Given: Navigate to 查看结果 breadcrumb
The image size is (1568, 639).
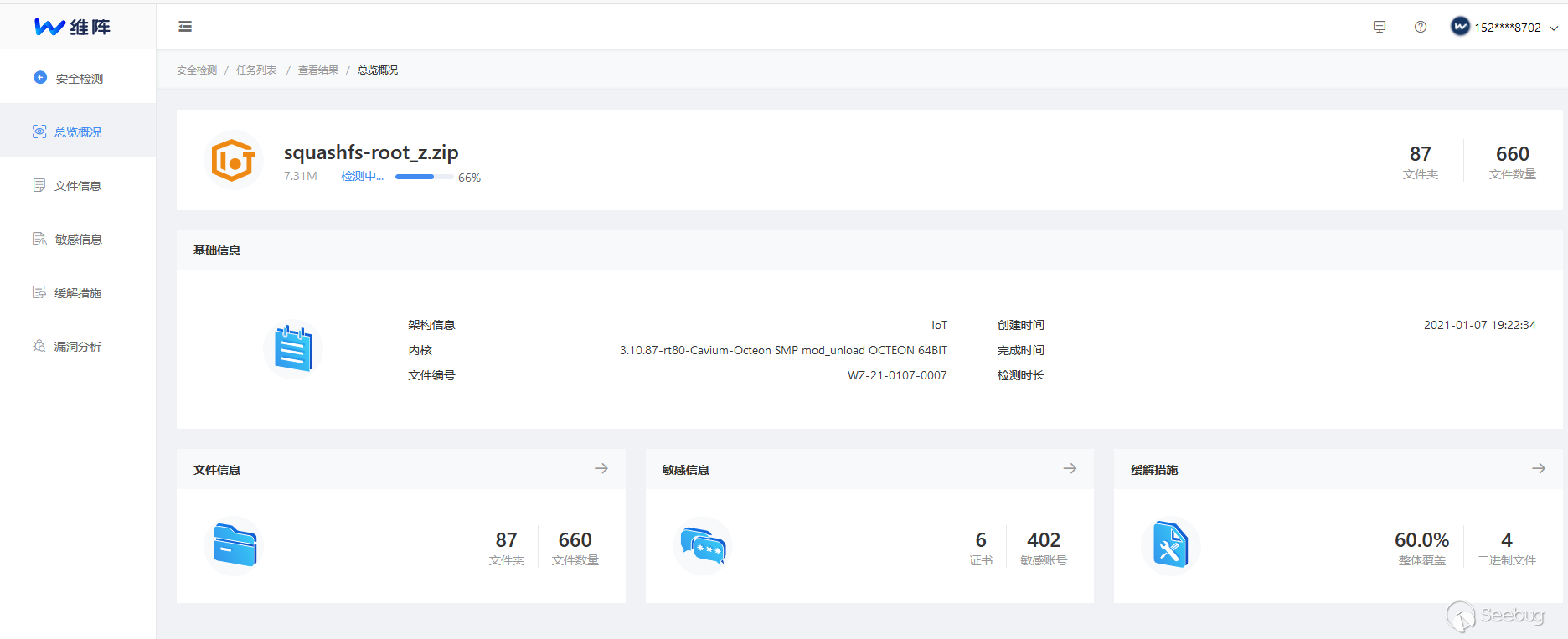Looking at the screenshot, I should (318, 70).
